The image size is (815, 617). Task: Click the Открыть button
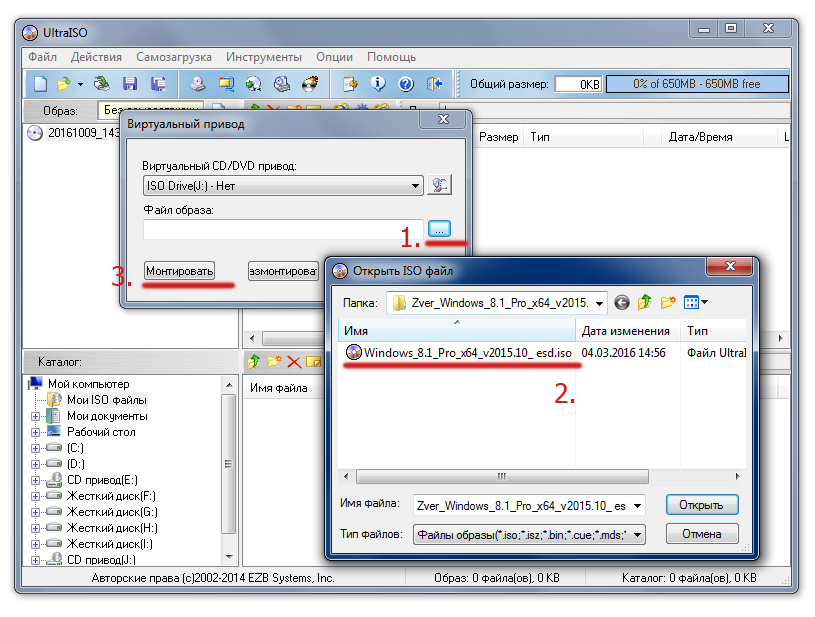point(702,505)
